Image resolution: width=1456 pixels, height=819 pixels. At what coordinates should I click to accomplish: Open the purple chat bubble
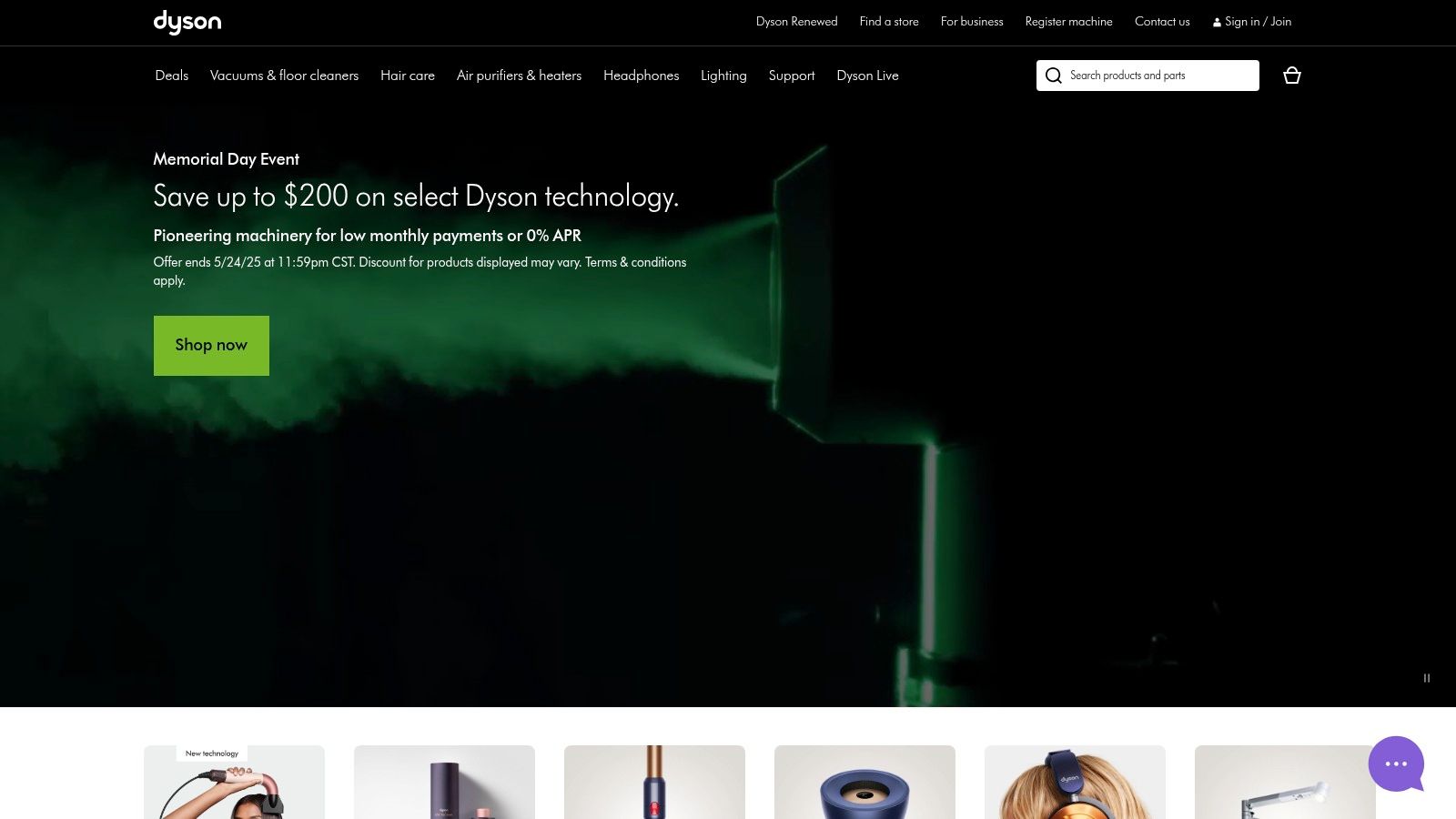(x=1396, y=763)
